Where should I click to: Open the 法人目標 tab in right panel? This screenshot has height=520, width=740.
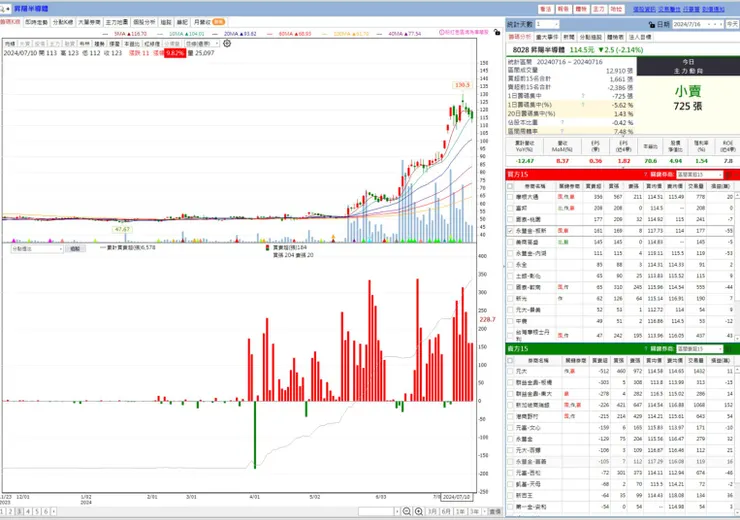[x=640, y=37]
